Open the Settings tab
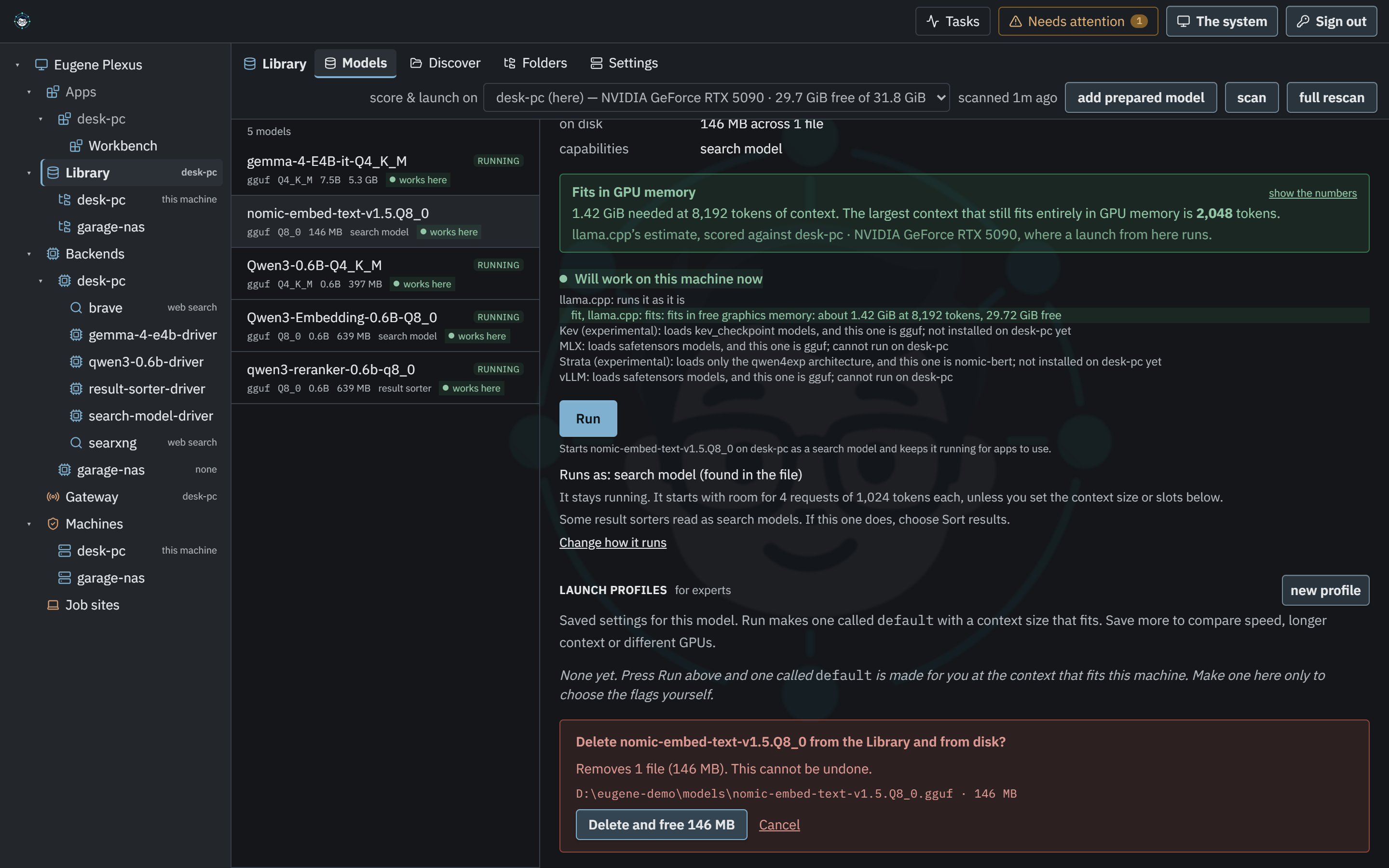The image size is (1389, 868). [624, 63]
